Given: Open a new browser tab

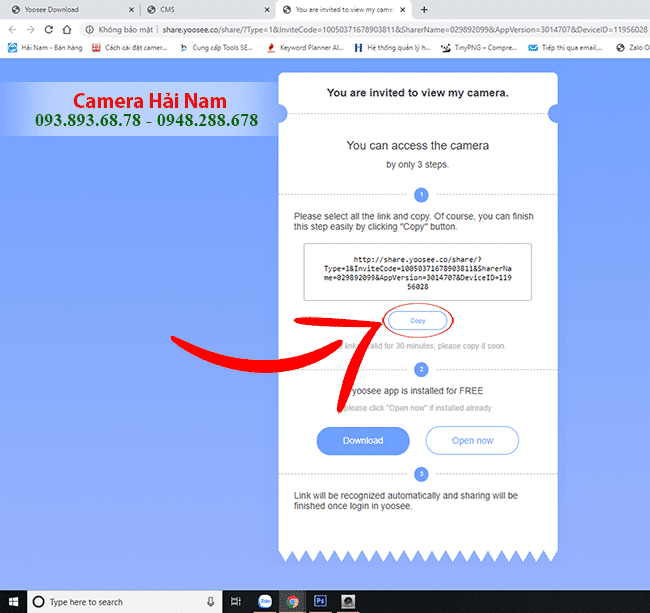Looking at the screenshot, I should [x=424, y=10].
